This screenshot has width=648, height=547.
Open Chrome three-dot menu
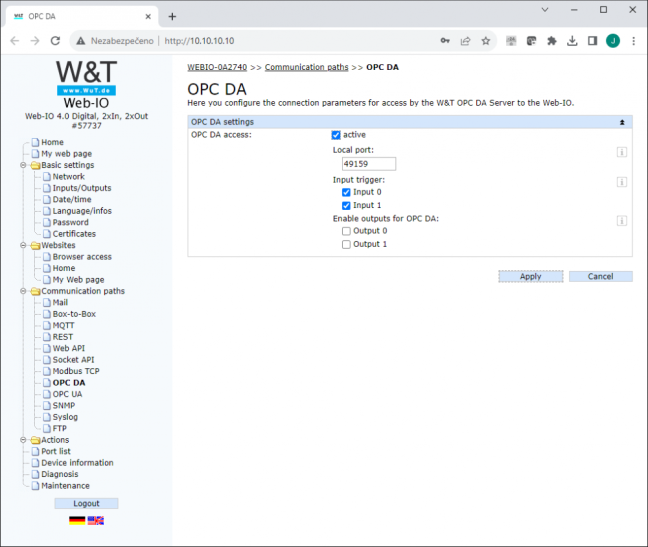(634, 41)
